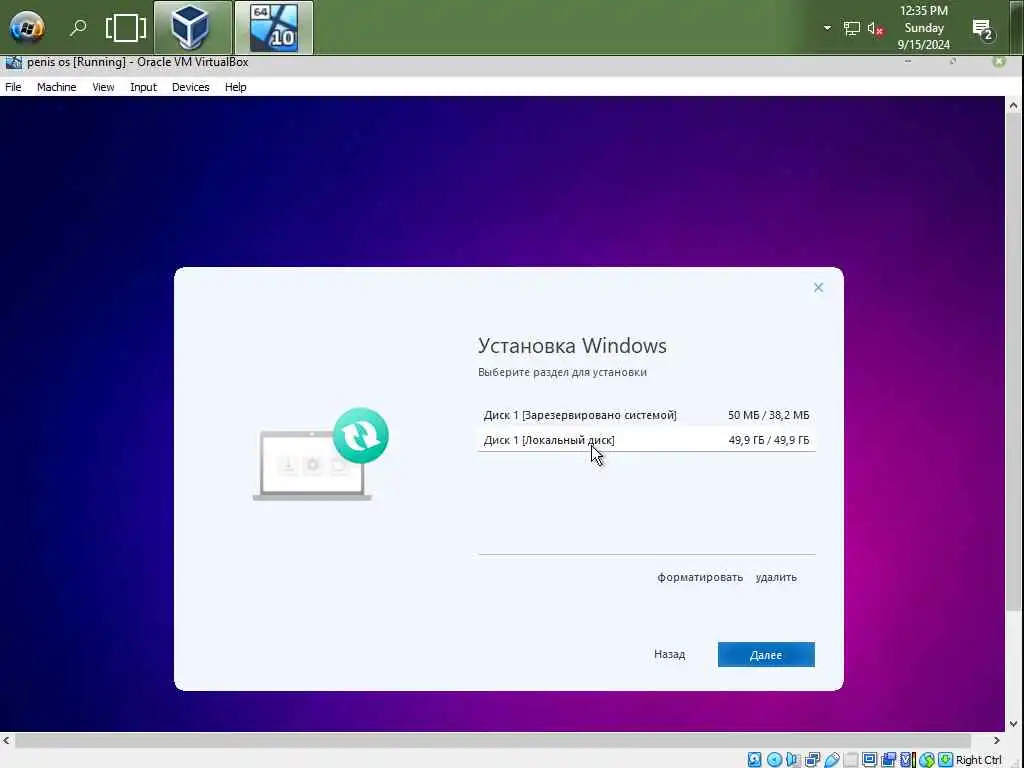Open the Input menu
The image size is (1024, 768).
click(143, 87)
